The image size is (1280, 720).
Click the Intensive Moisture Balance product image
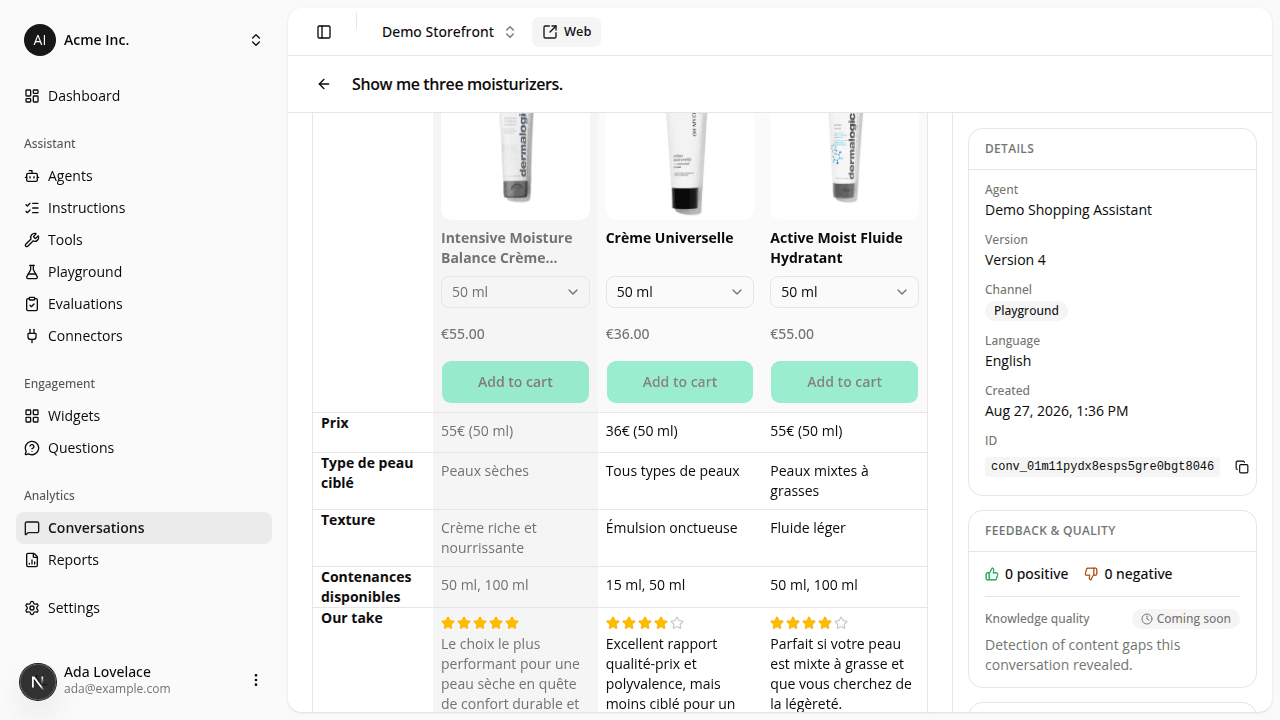(515, 165)
